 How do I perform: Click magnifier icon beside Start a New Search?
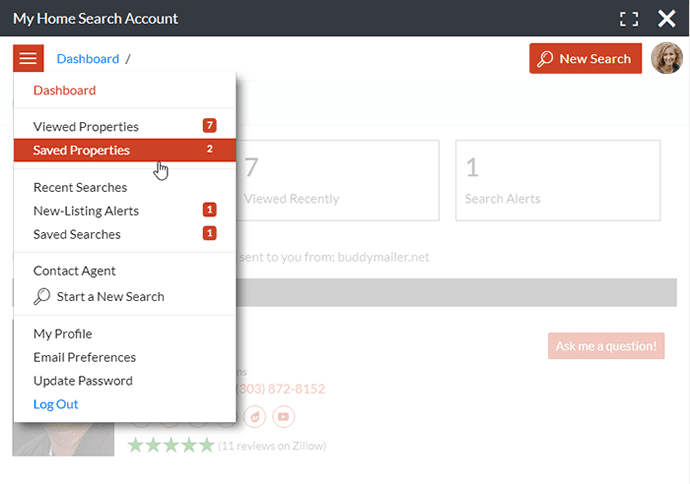[42, 296]
